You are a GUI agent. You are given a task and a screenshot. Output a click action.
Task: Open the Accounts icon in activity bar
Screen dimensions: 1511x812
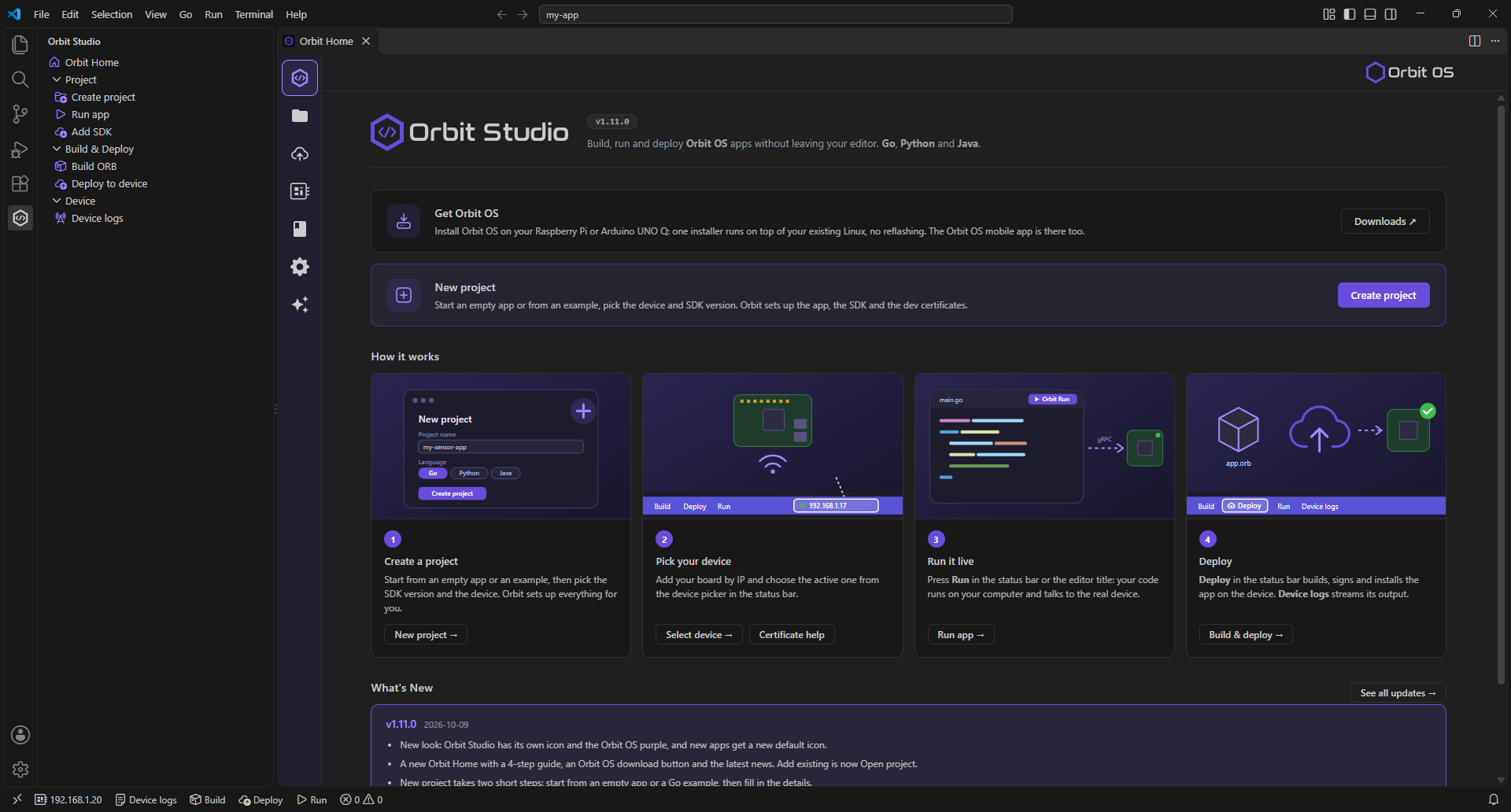[20, 735]
